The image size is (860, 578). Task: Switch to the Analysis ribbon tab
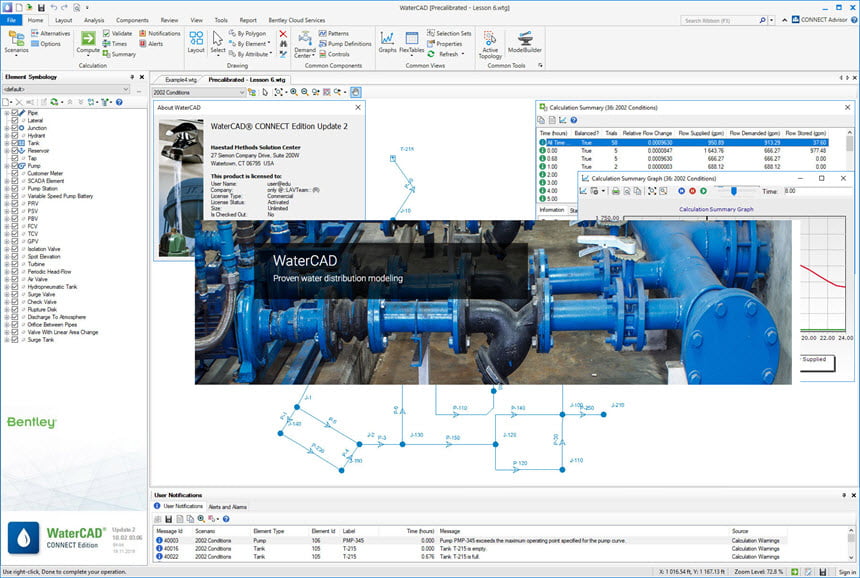[94, 20]
